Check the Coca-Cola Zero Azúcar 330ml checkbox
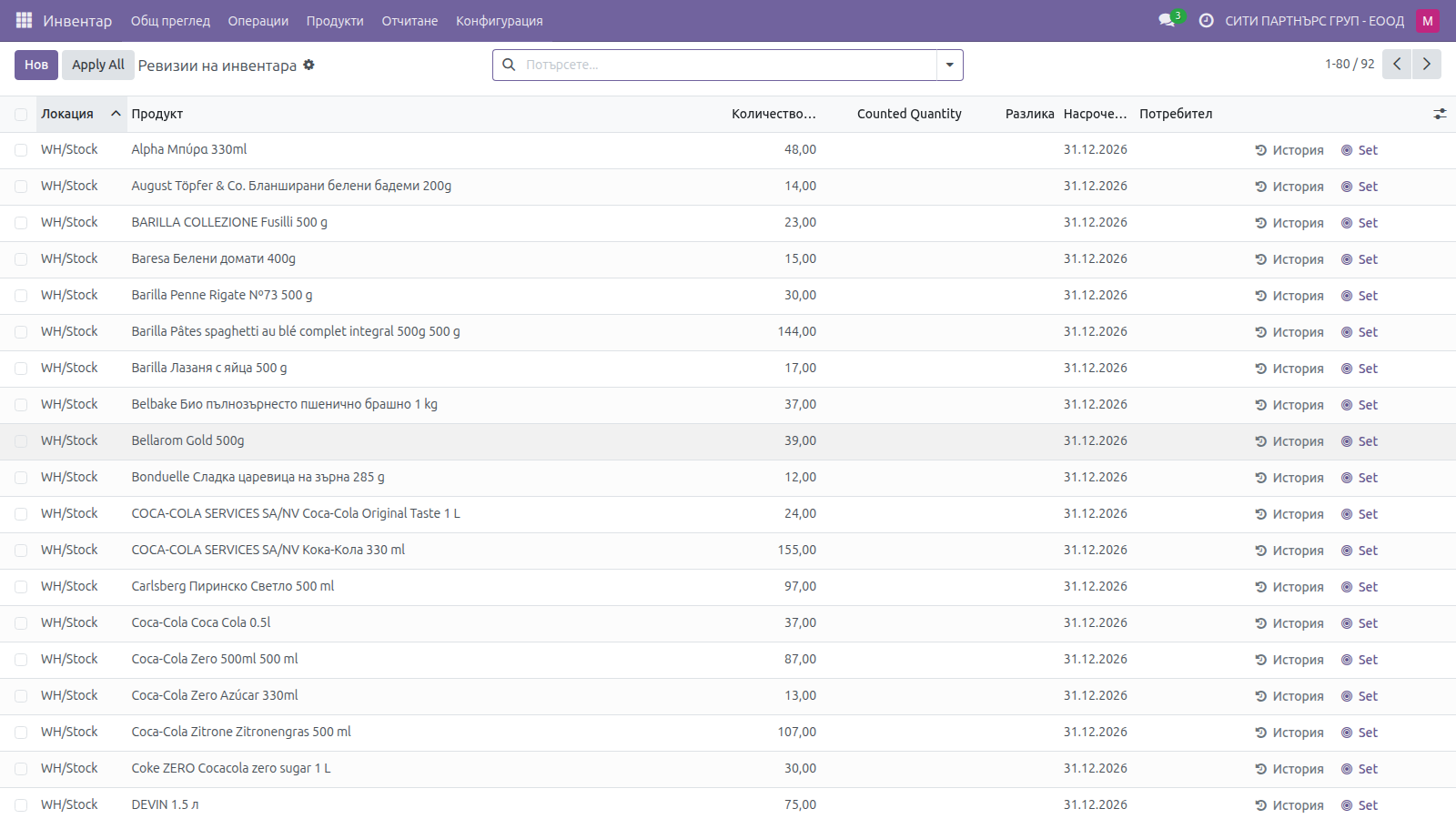Image resolution: width=1456 pixels, height=819 pixels. pos(21,696)
